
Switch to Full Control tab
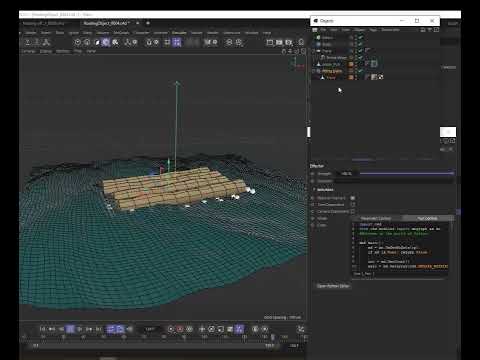click(x=427, y=218)
